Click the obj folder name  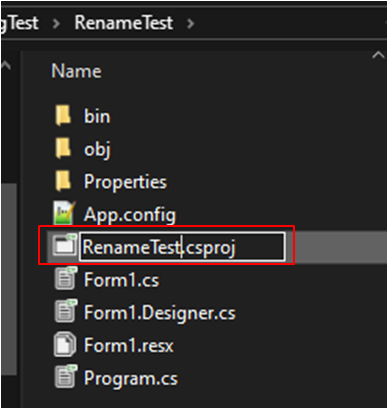(x=97, y=149)
